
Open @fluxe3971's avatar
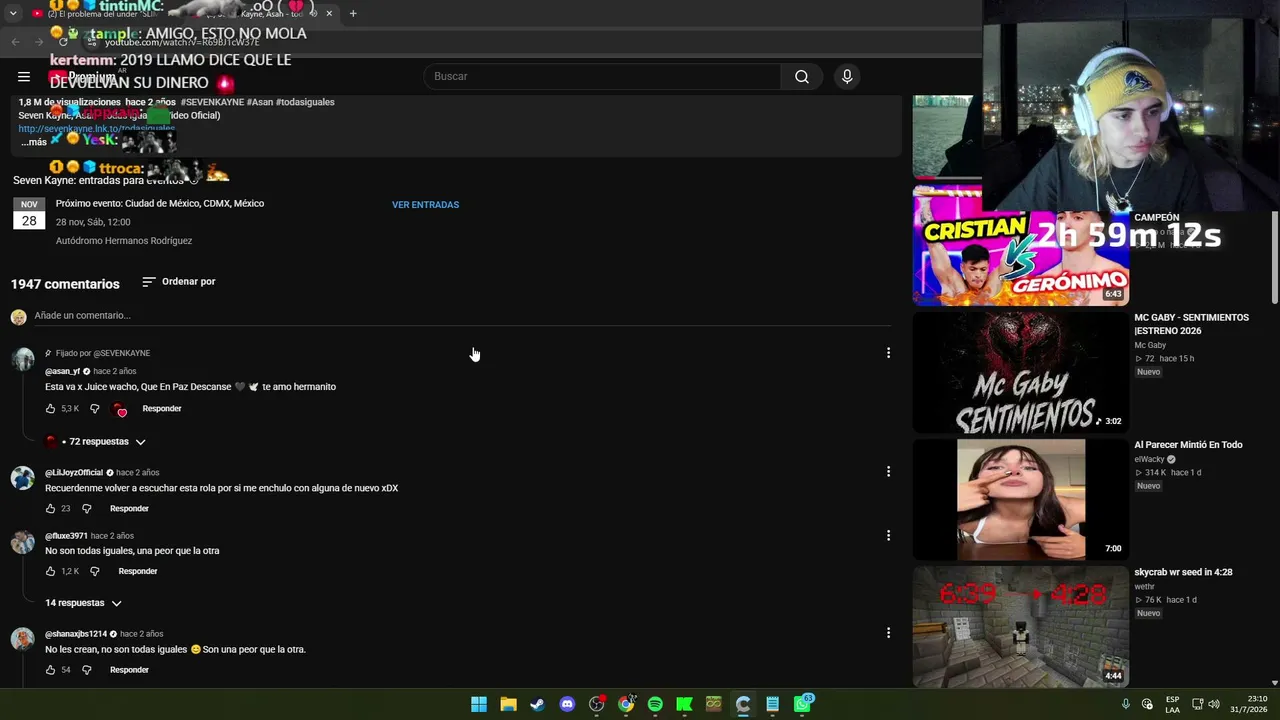pyautogui.click(x=23, y=542)
